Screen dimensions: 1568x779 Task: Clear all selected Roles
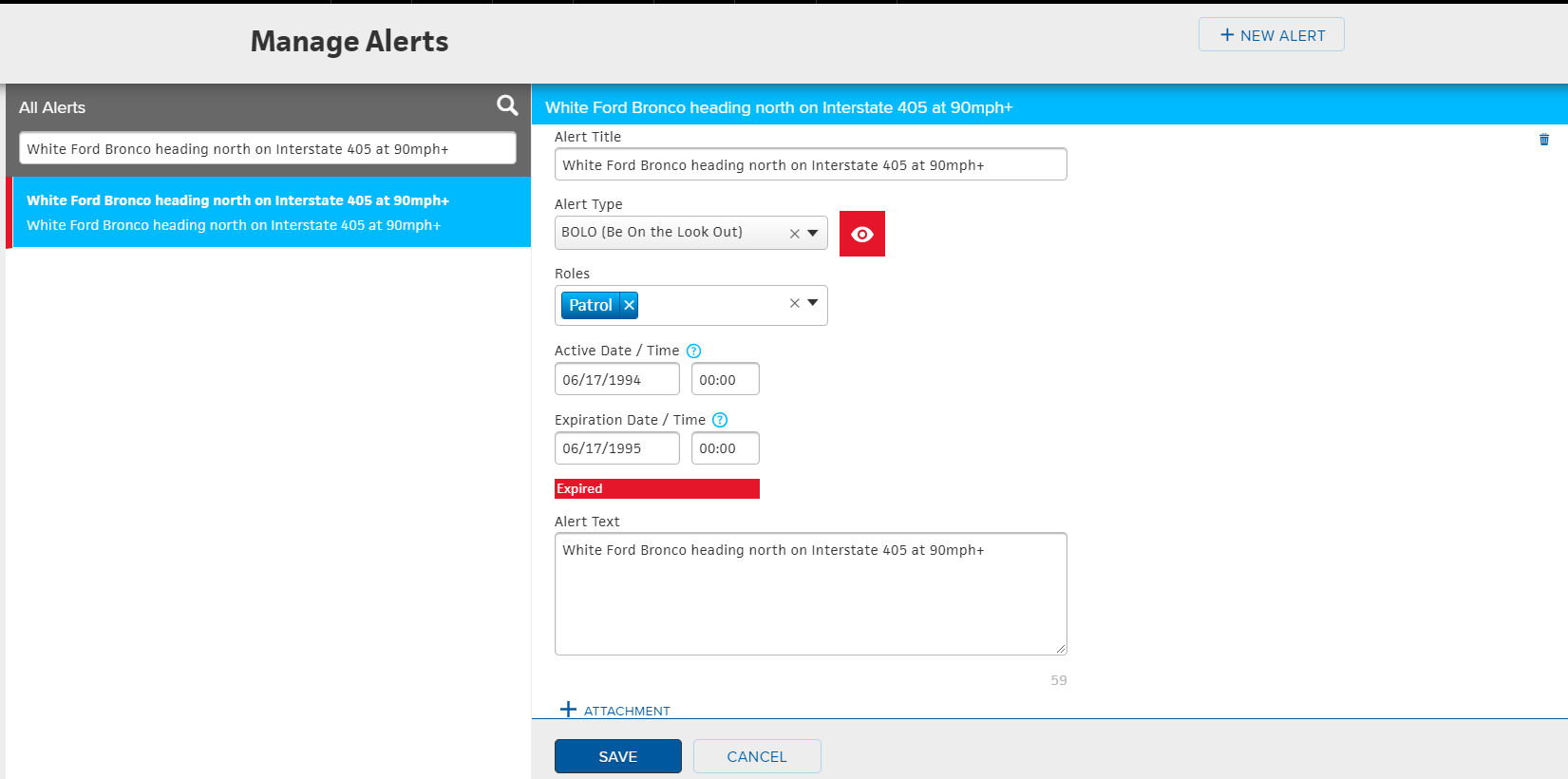[x=794, y=304]
